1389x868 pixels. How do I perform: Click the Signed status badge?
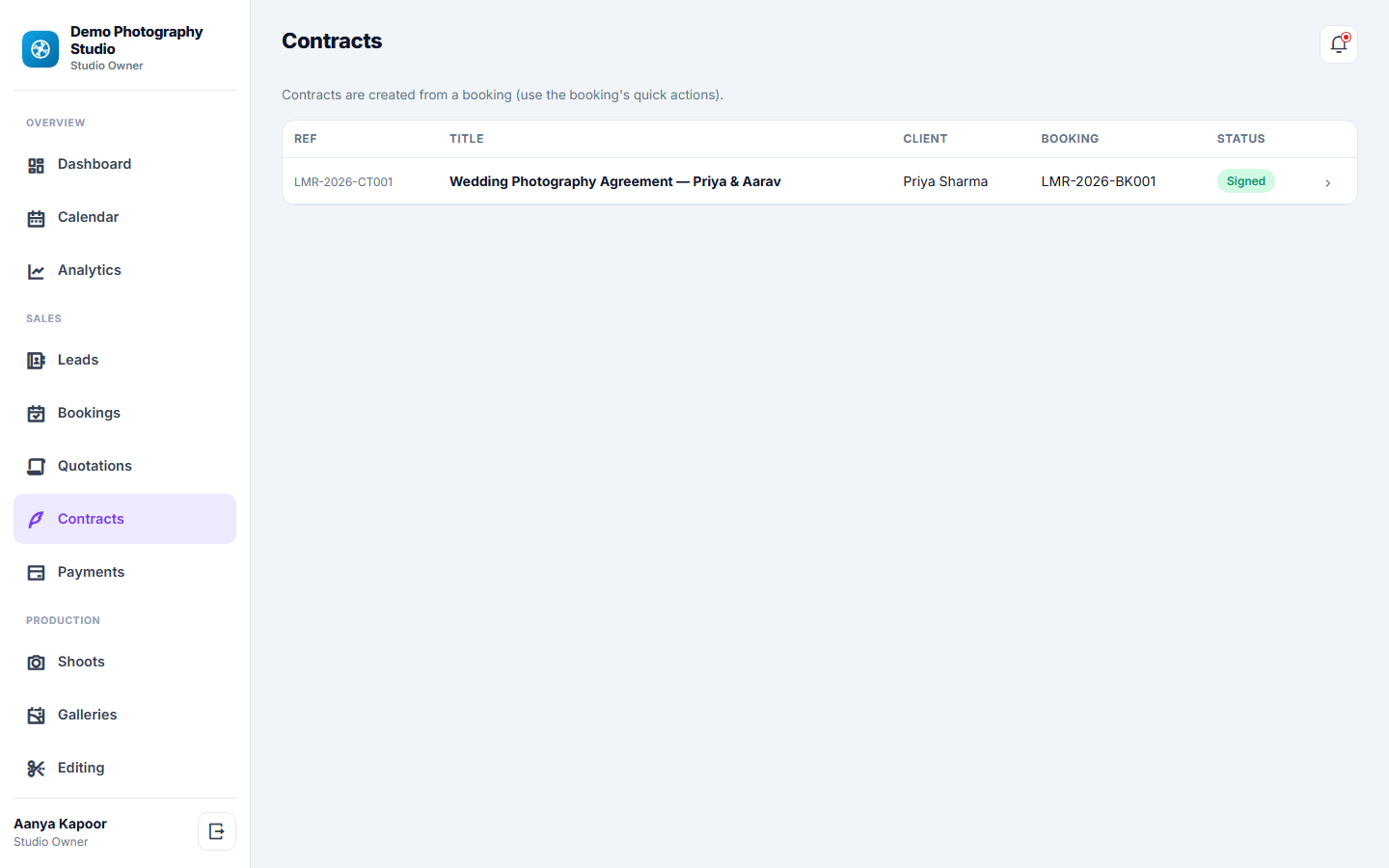(x=1245, y=181)
